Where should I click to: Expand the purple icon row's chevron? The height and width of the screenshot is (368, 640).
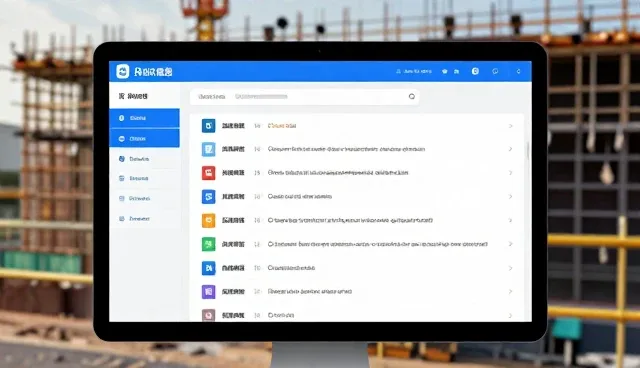click(x=510, y=292)
